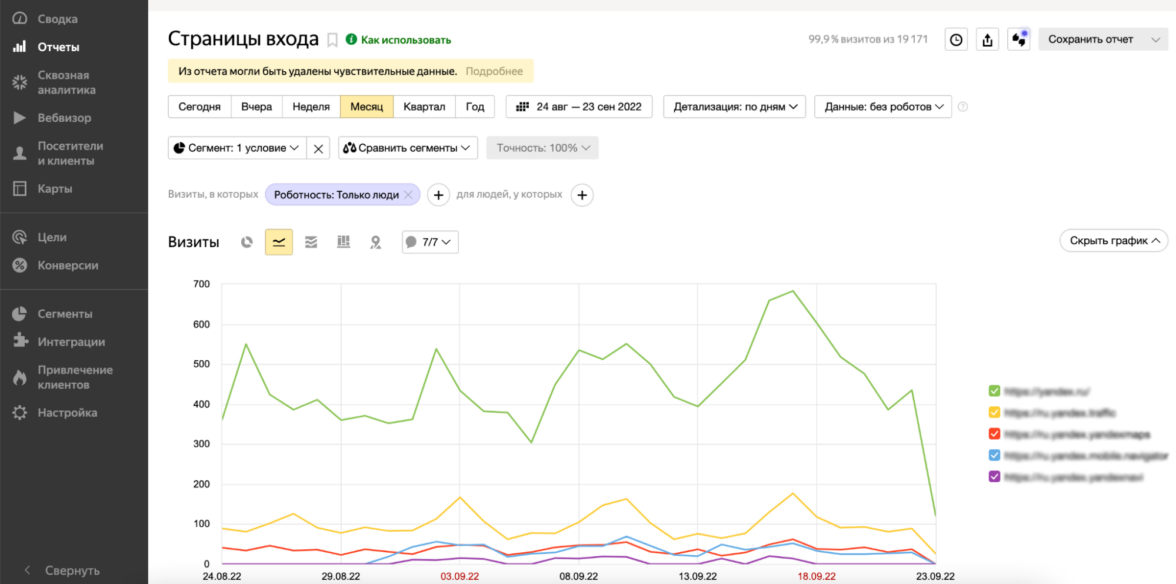Toggle the yellow series checkbox in legend

pyautogui.click(x=994, y=412)
